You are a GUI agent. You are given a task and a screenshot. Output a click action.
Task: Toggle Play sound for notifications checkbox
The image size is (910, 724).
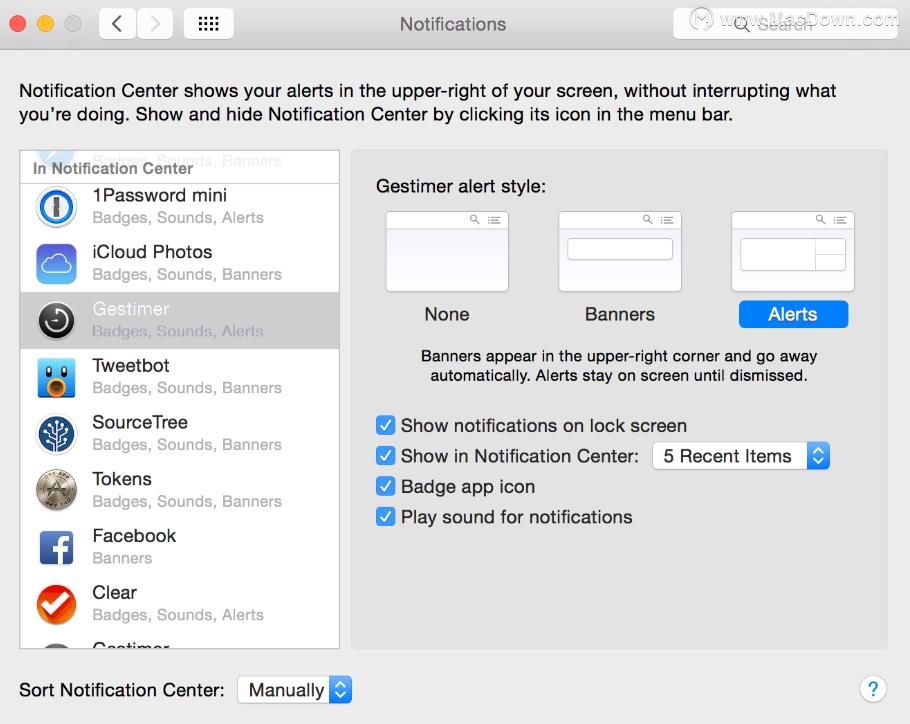pyautogui.click(x=385, y=516)
